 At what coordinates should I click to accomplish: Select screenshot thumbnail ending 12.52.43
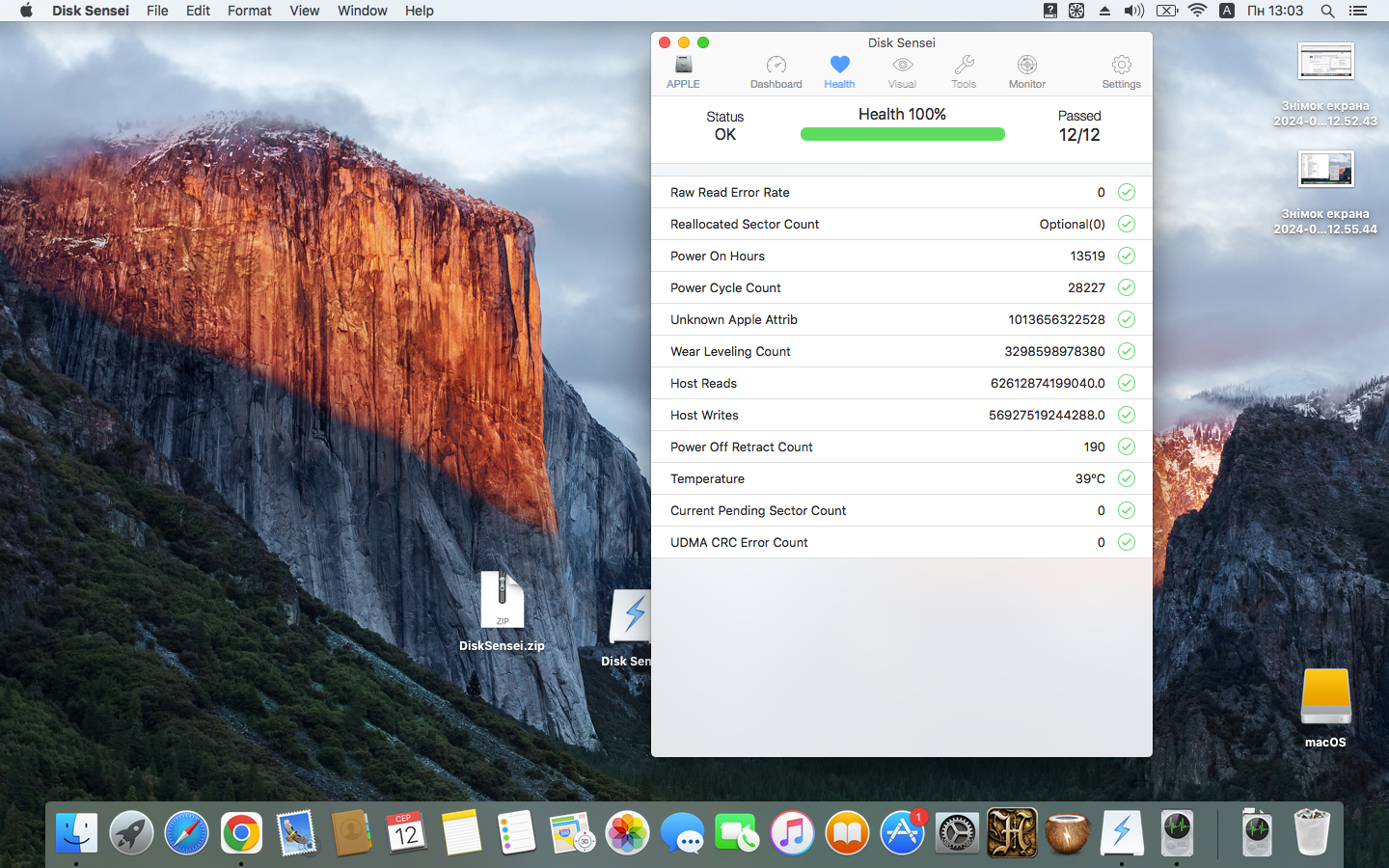coord(1325,85)
